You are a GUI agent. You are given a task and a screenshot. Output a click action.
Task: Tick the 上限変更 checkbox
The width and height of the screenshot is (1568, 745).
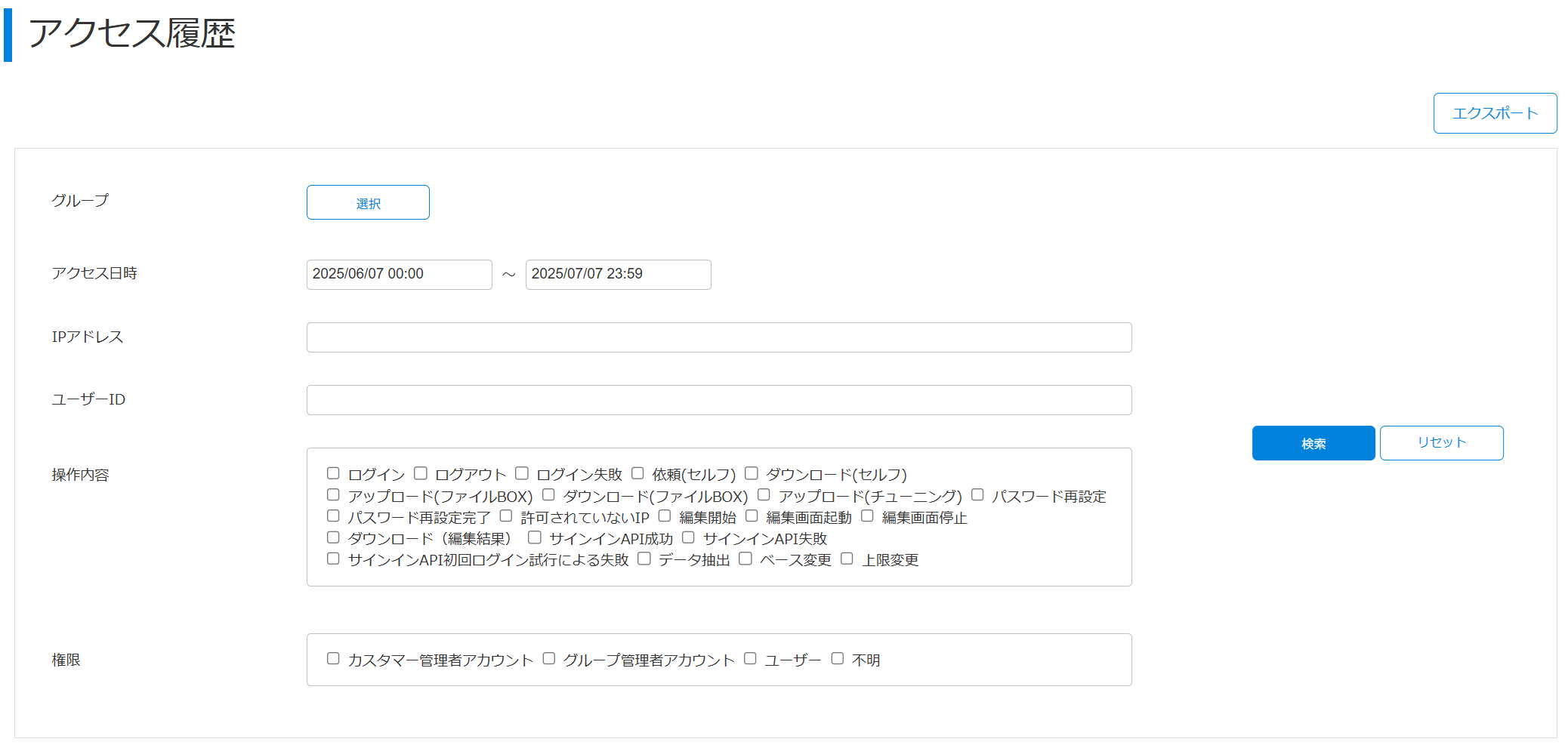[847, 559]
